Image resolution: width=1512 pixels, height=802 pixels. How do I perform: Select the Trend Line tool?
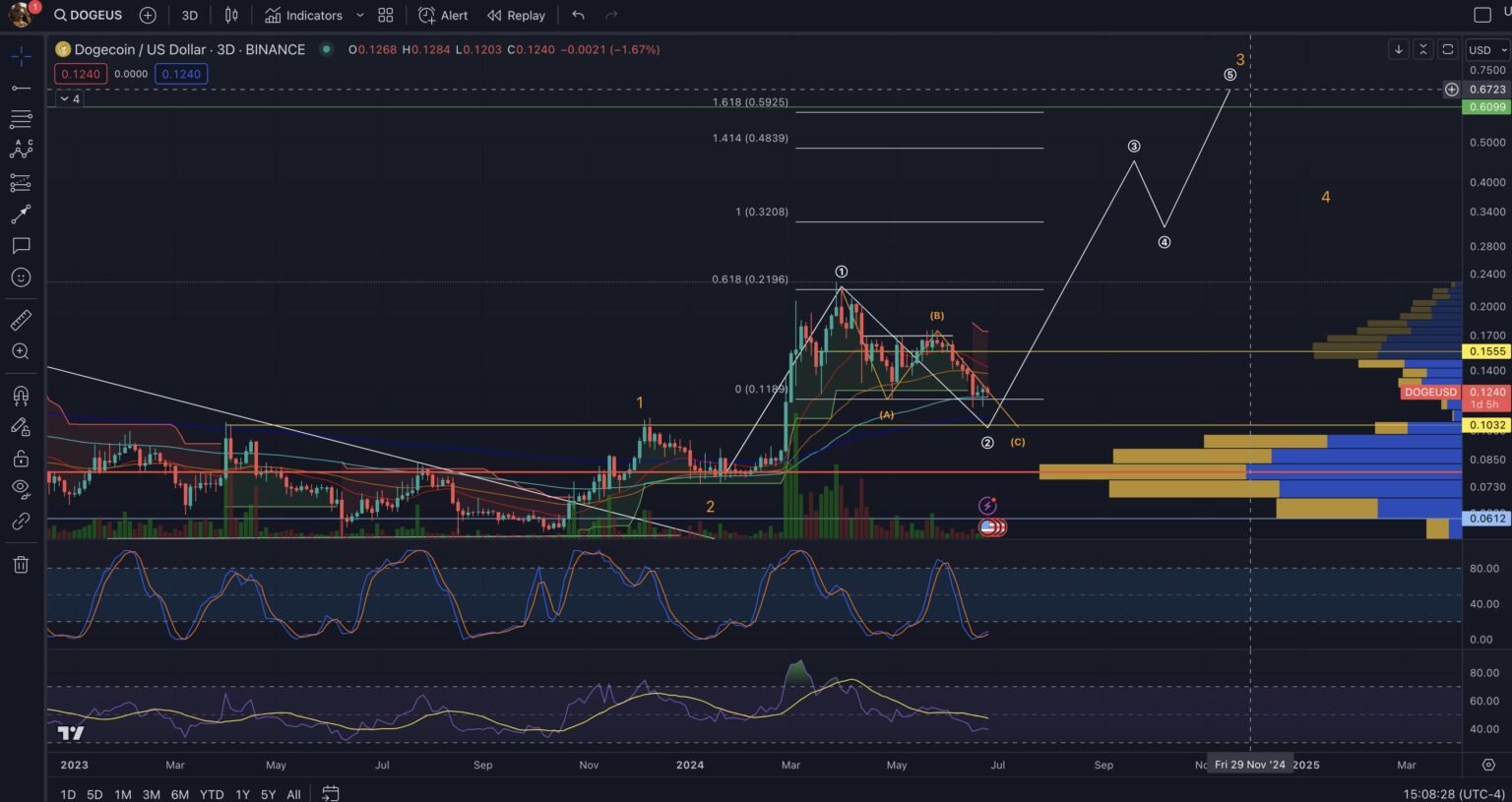click(22, 89)
